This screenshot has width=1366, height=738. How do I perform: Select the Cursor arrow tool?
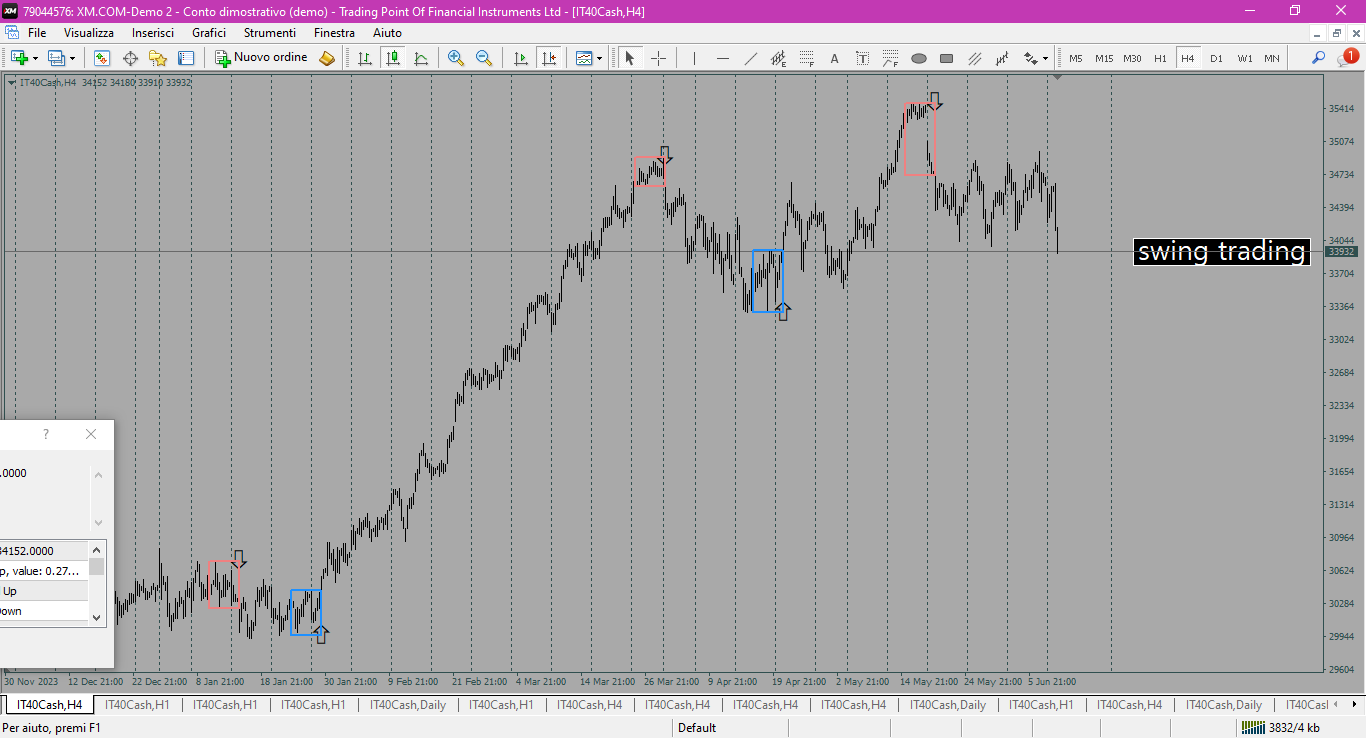tap(630, 58)
